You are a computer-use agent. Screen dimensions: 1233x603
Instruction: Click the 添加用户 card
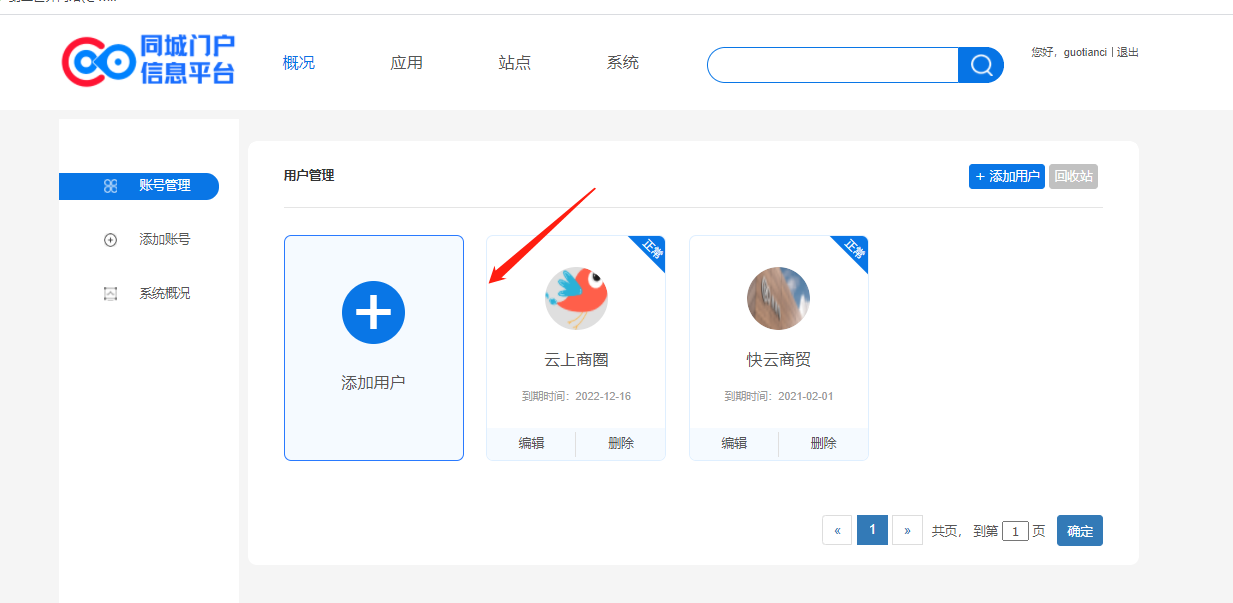pyautogui.click(x=374, y=348)
